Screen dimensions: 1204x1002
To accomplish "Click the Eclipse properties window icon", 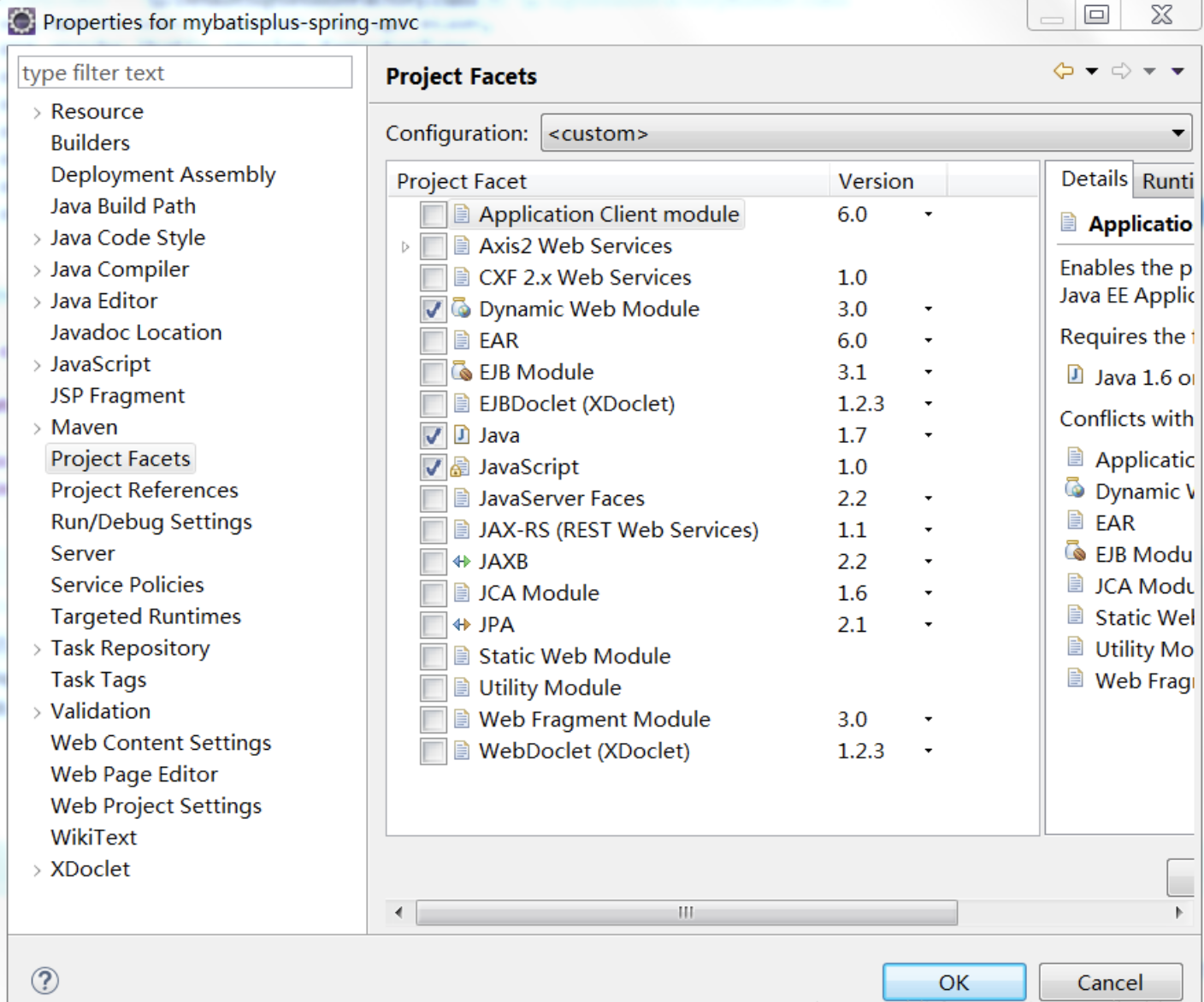I will point(21,21).
